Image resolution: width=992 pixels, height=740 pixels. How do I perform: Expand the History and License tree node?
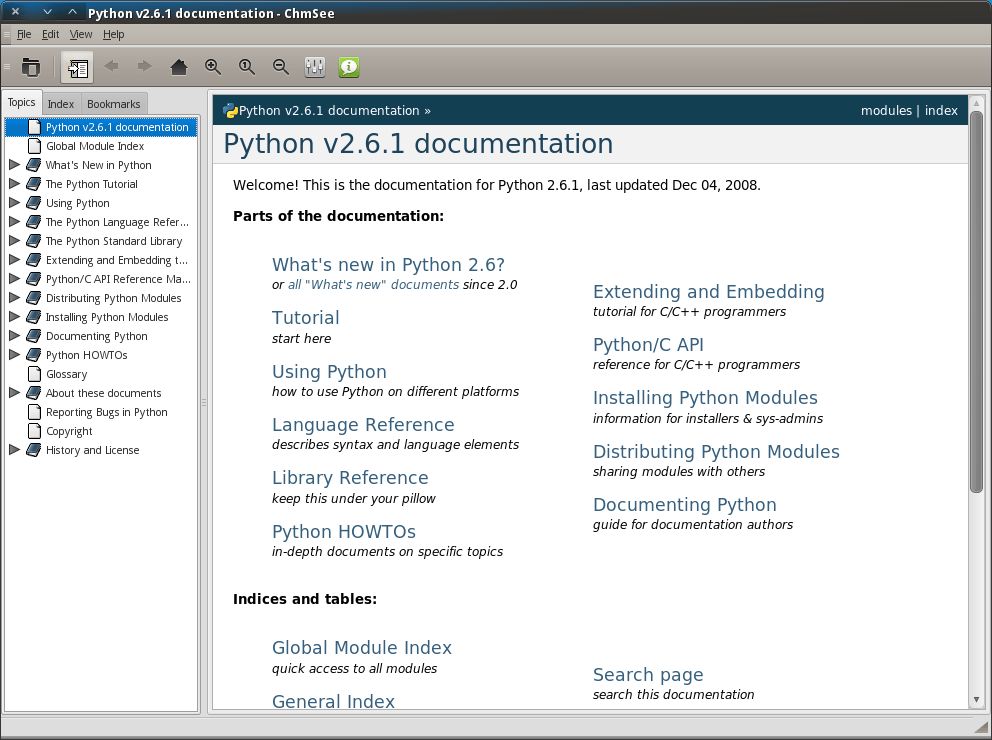pos(14,450)
